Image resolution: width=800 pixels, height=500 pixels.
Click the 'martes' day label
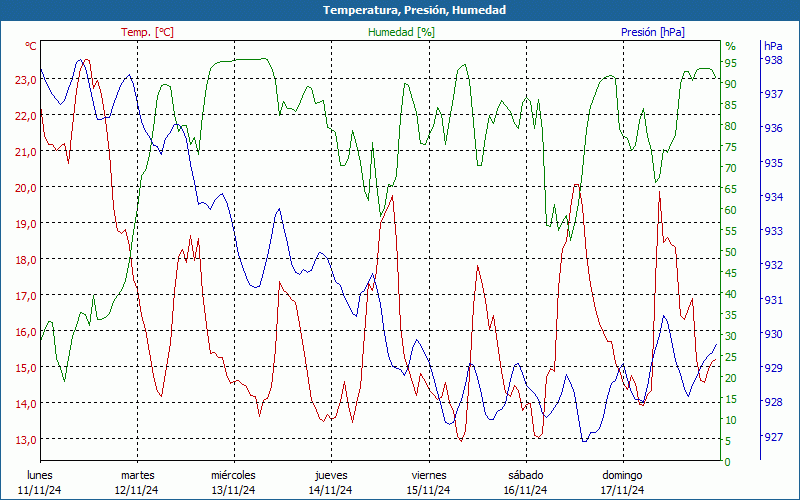137,476
